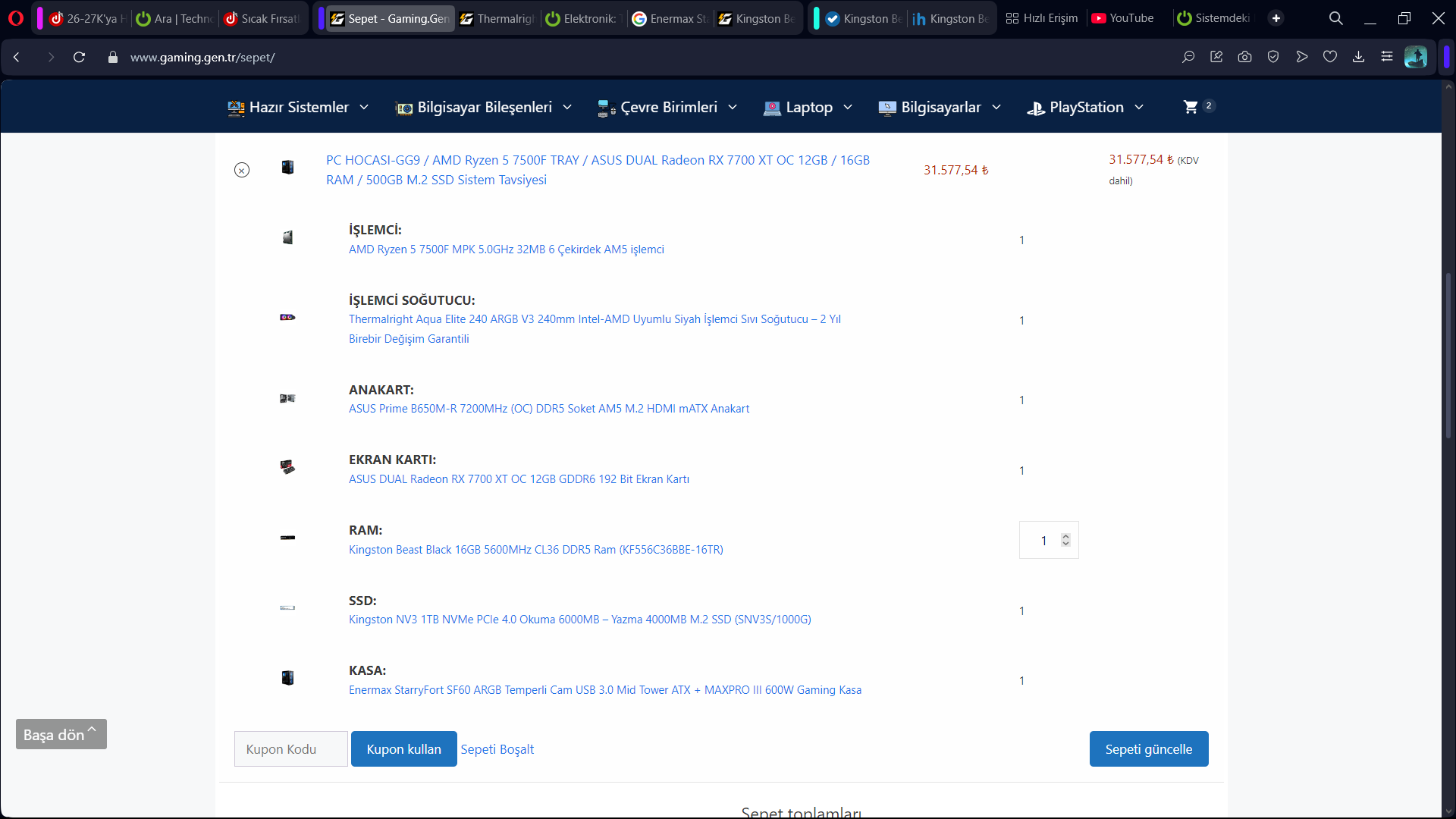Switch to the Thermalright tab
The width and height of the screenshot is (1456, 819).
(x=497, y=18)
